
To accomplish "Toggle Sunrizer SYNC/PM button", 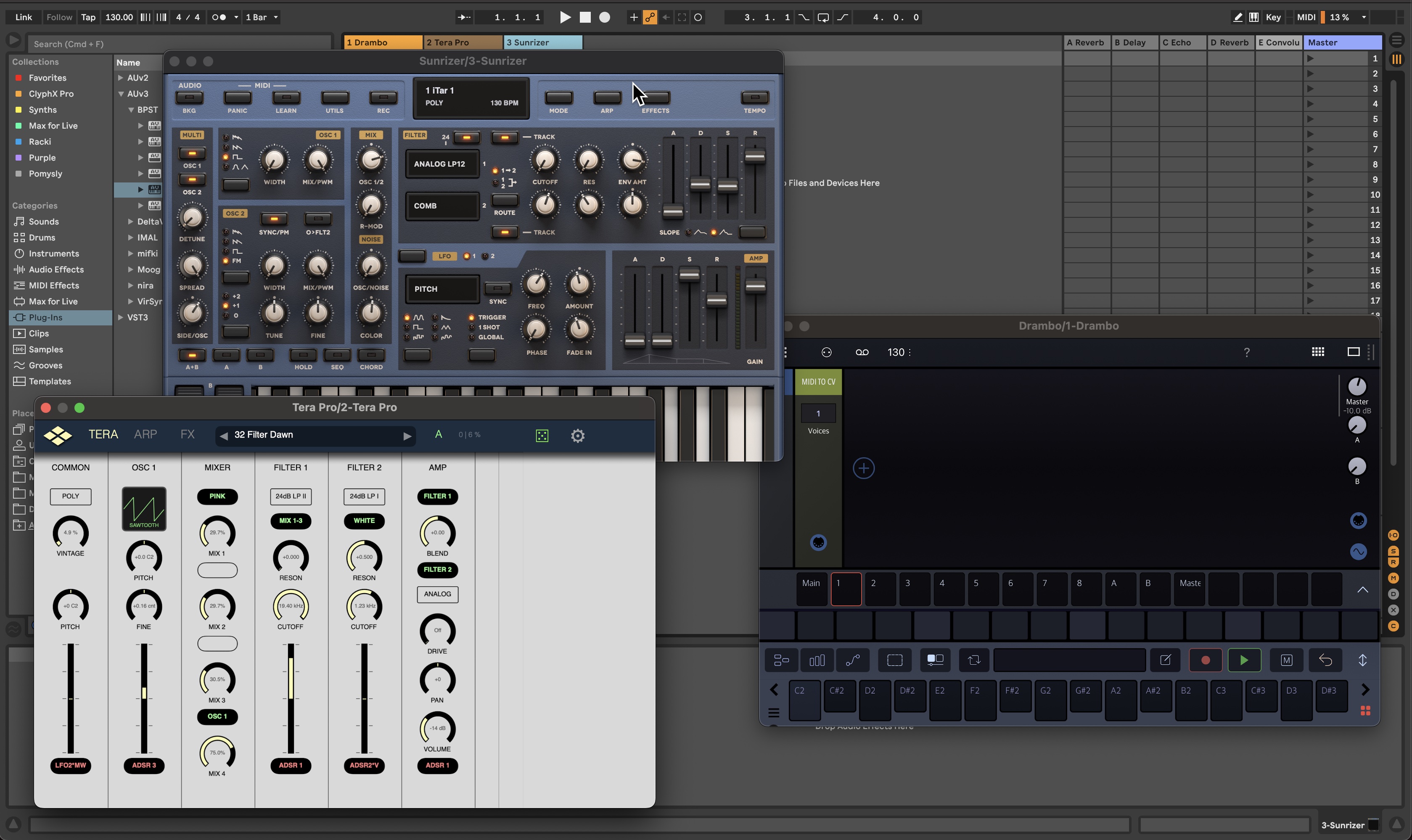I will click(274, 219).
